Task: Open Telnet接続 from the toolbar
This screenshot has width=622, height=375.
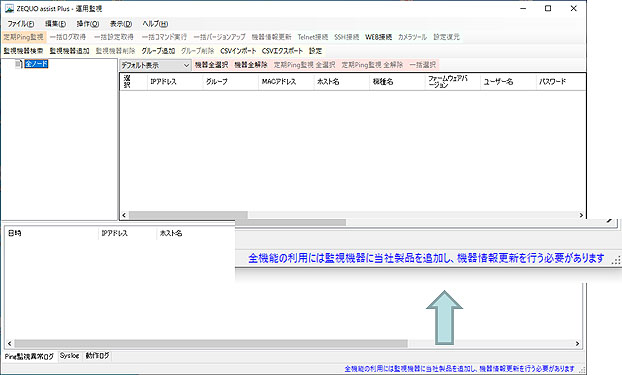Action: (x=313, y=37)
